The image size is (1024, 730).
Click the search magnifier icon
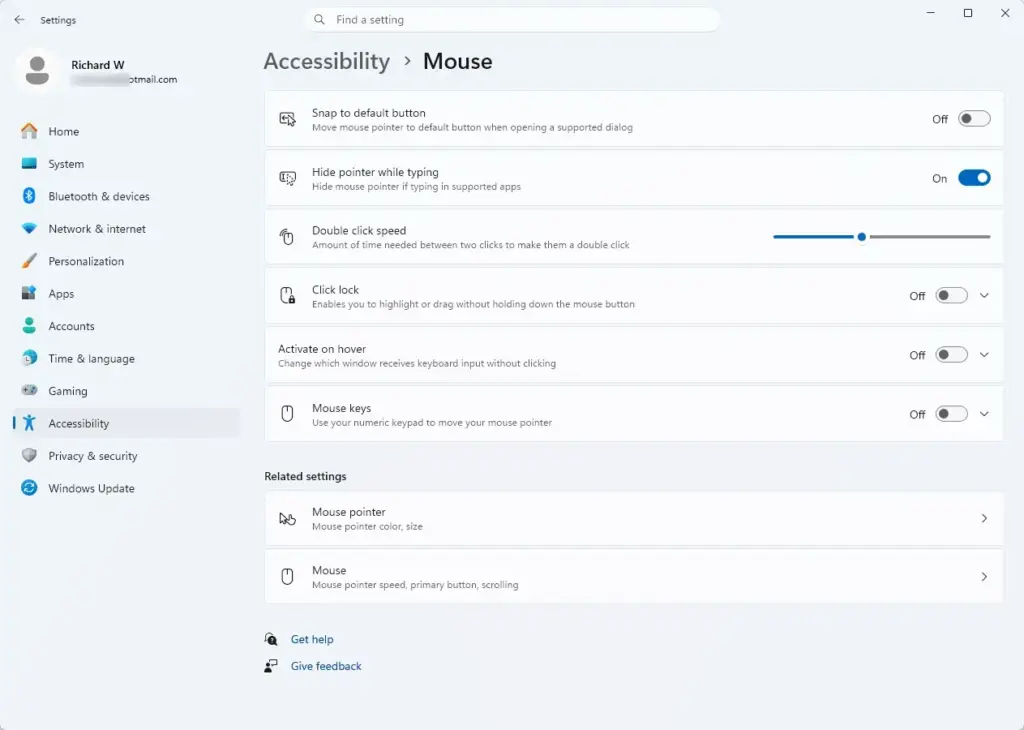click(x=319, y=20)
